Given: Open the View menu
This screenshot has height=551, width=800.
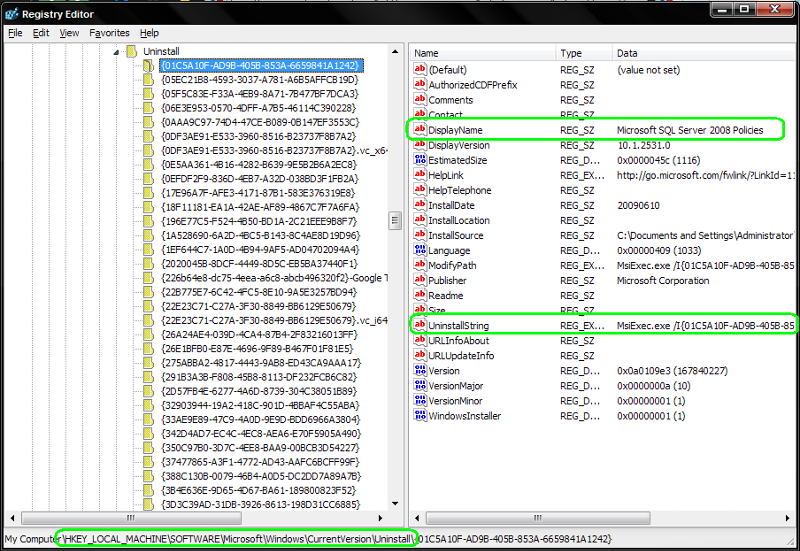Looking at the screenshot, I should pyautogui.click(x=69, y=33).
